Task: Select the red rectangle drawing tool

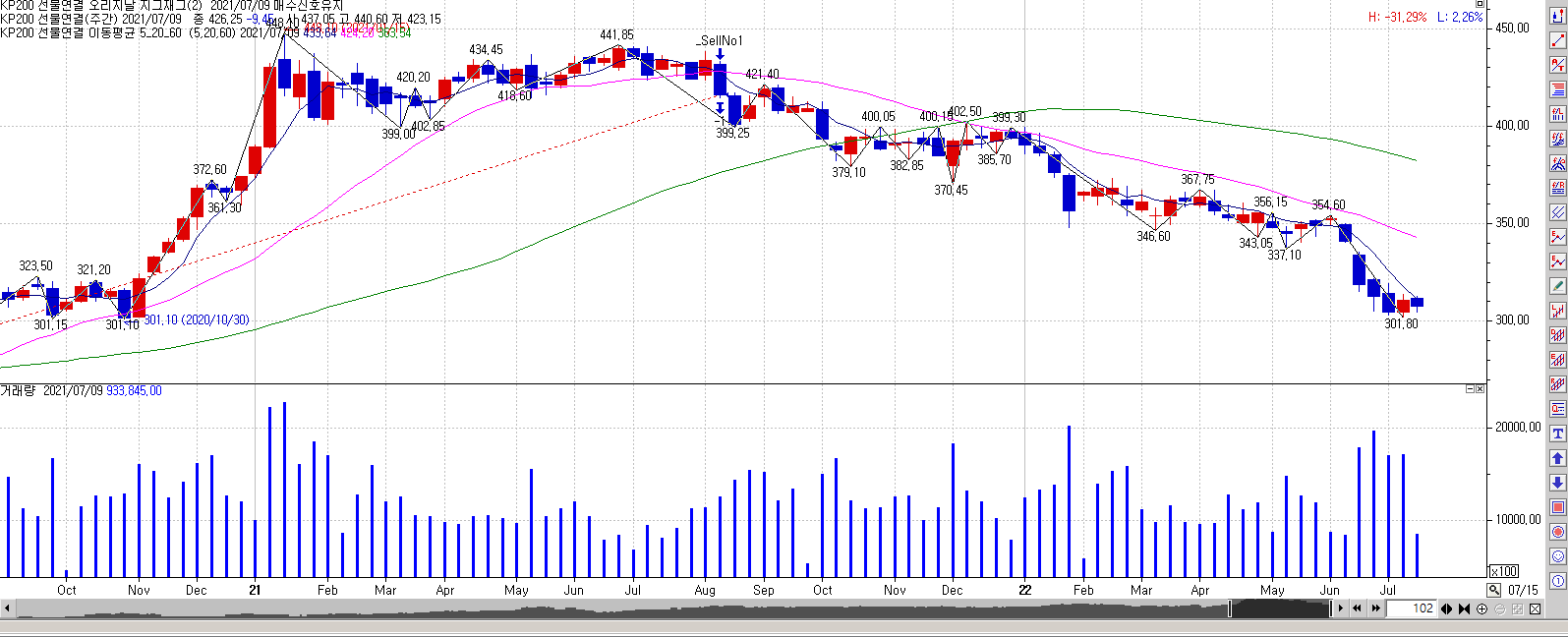Action: tap(1557, 507)
